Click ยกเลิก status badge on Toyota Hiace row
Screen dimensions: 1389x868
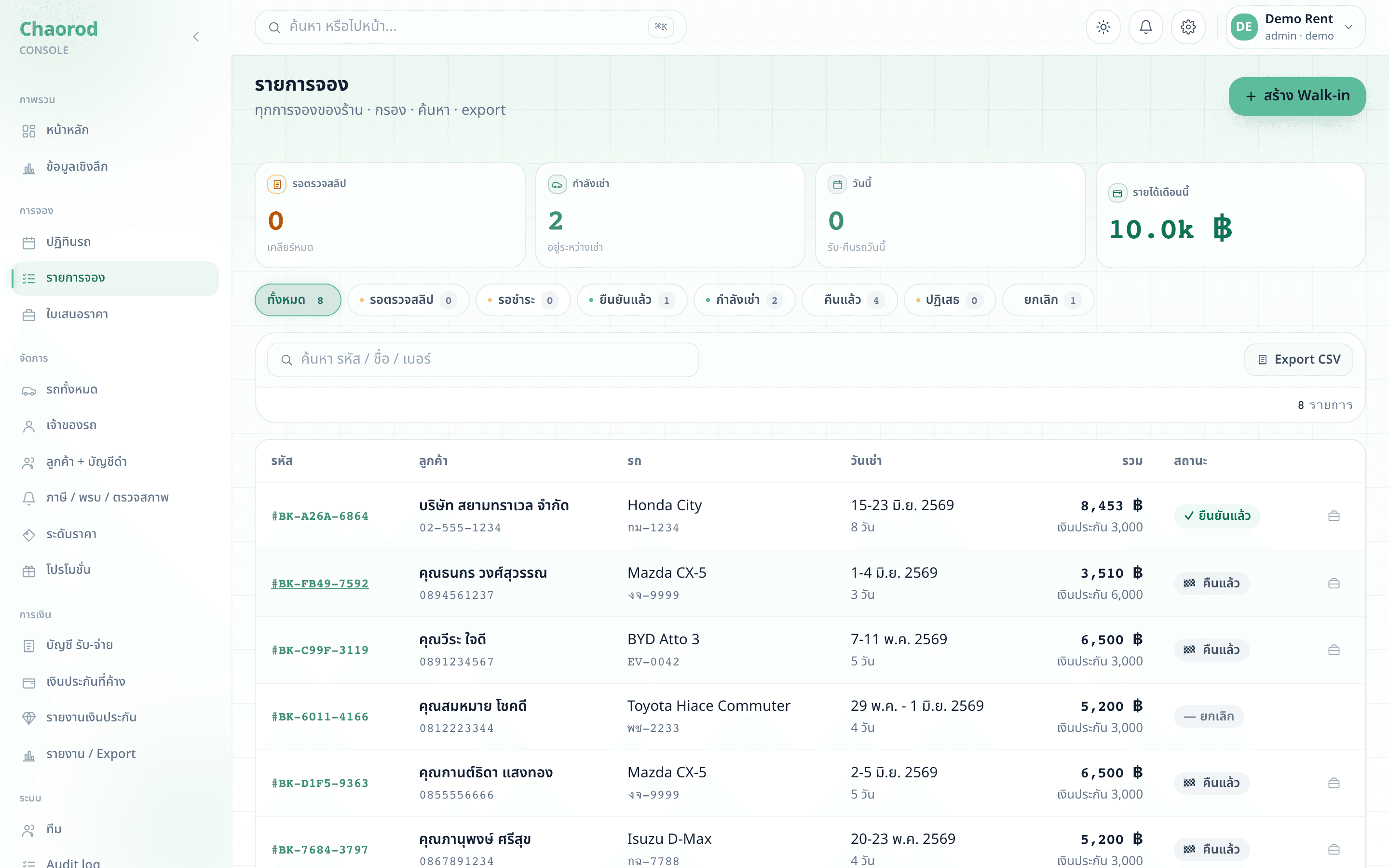coord(1209,717)
